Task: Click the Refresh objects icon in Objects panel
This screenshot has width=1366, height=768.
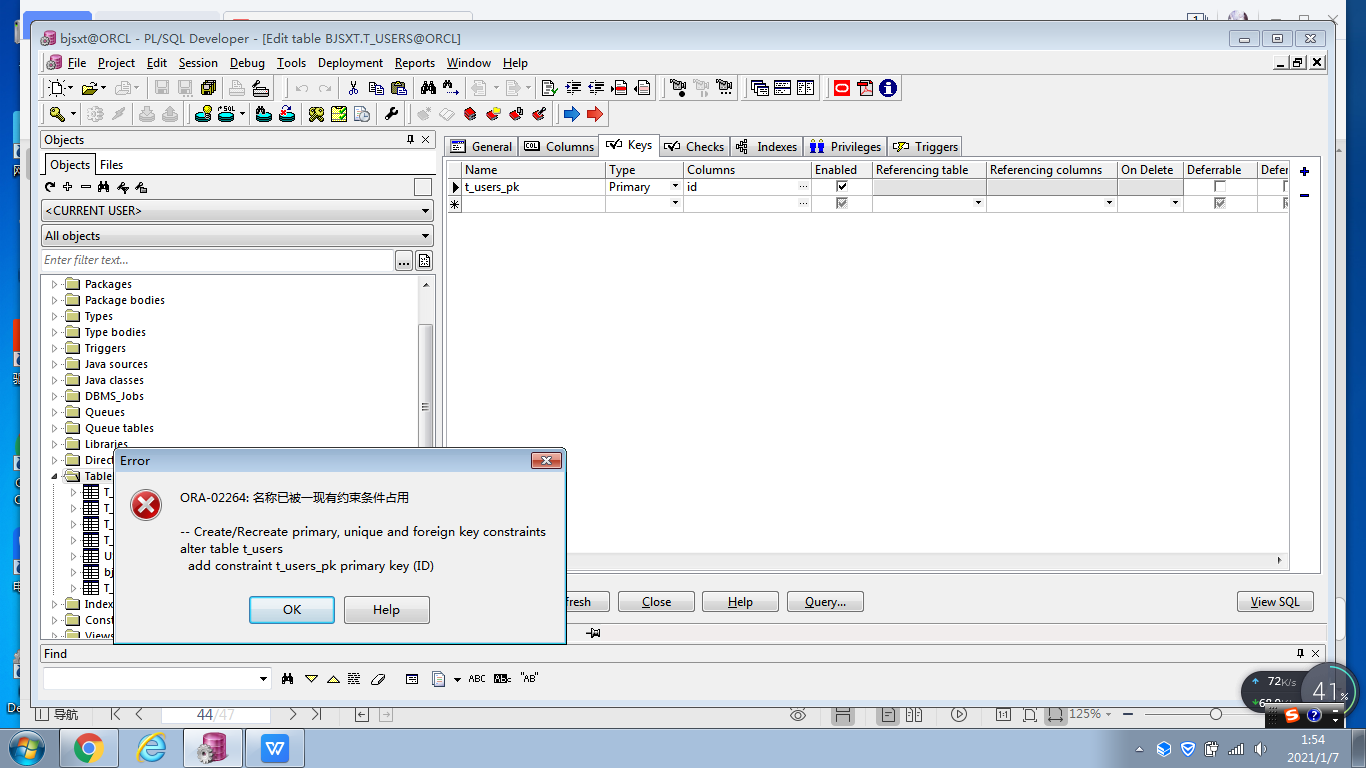Action: 50,187
